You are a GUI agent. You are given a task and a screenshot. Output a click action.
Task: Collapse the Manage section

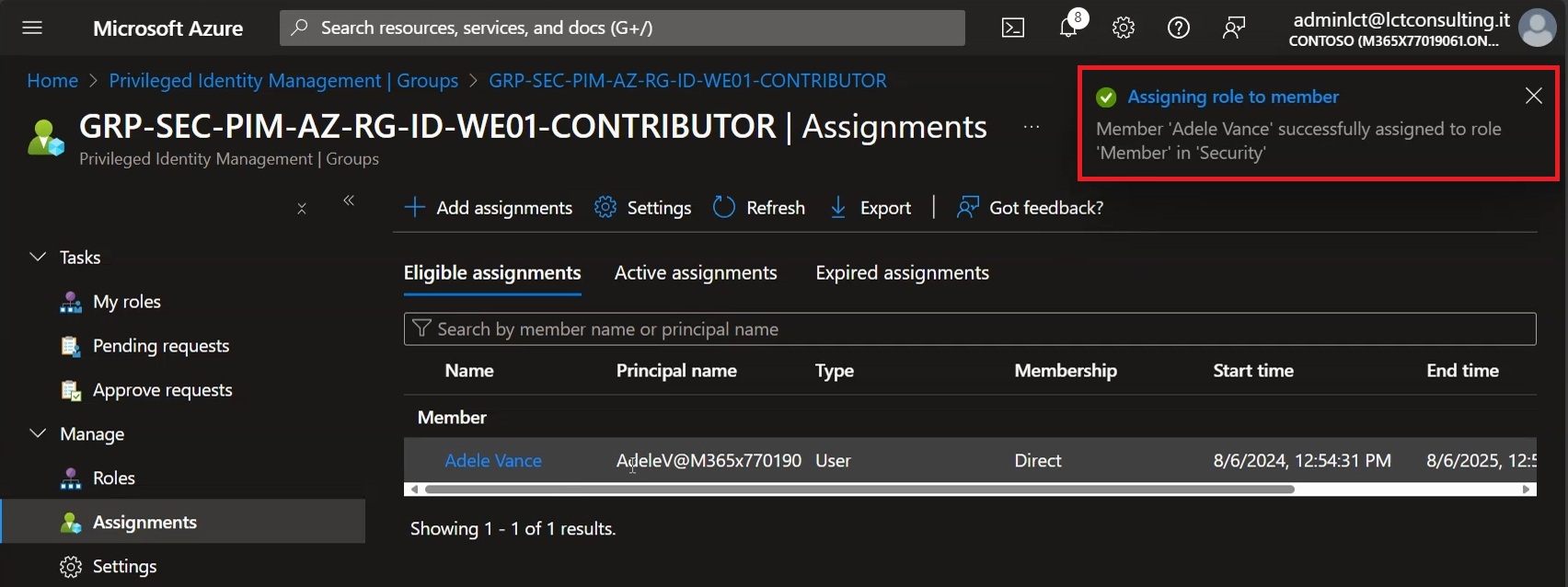(38, 433)
